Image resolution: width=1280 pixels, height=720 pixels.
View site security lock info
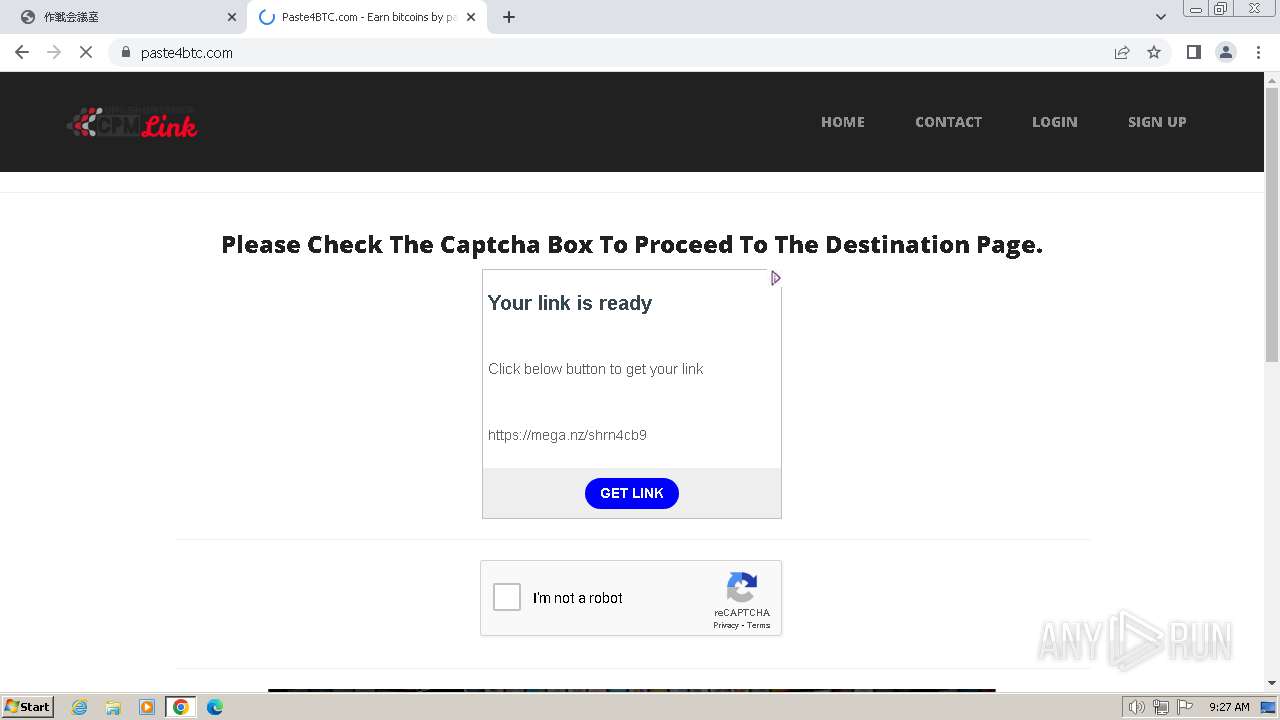tap(125, 52)
